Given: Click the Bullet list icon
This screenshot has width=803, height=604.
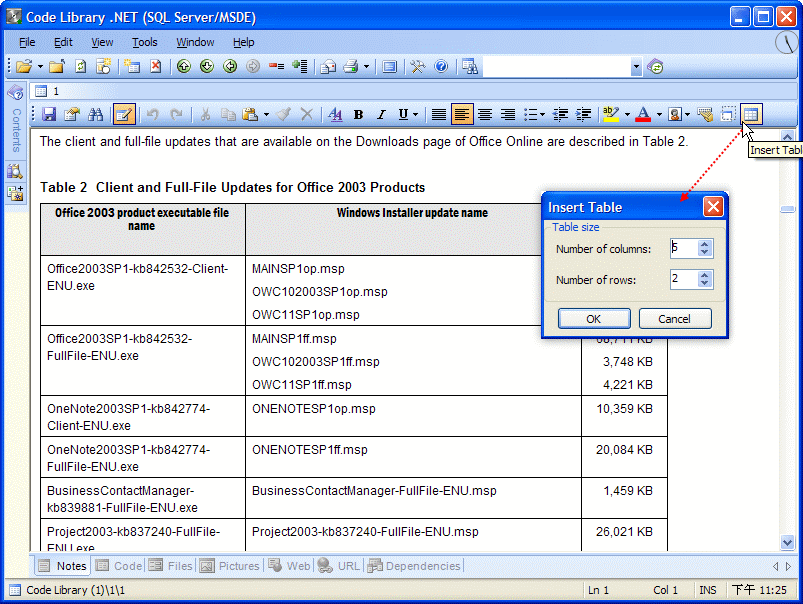Looking at the screenshot, I should pos(531,114).
